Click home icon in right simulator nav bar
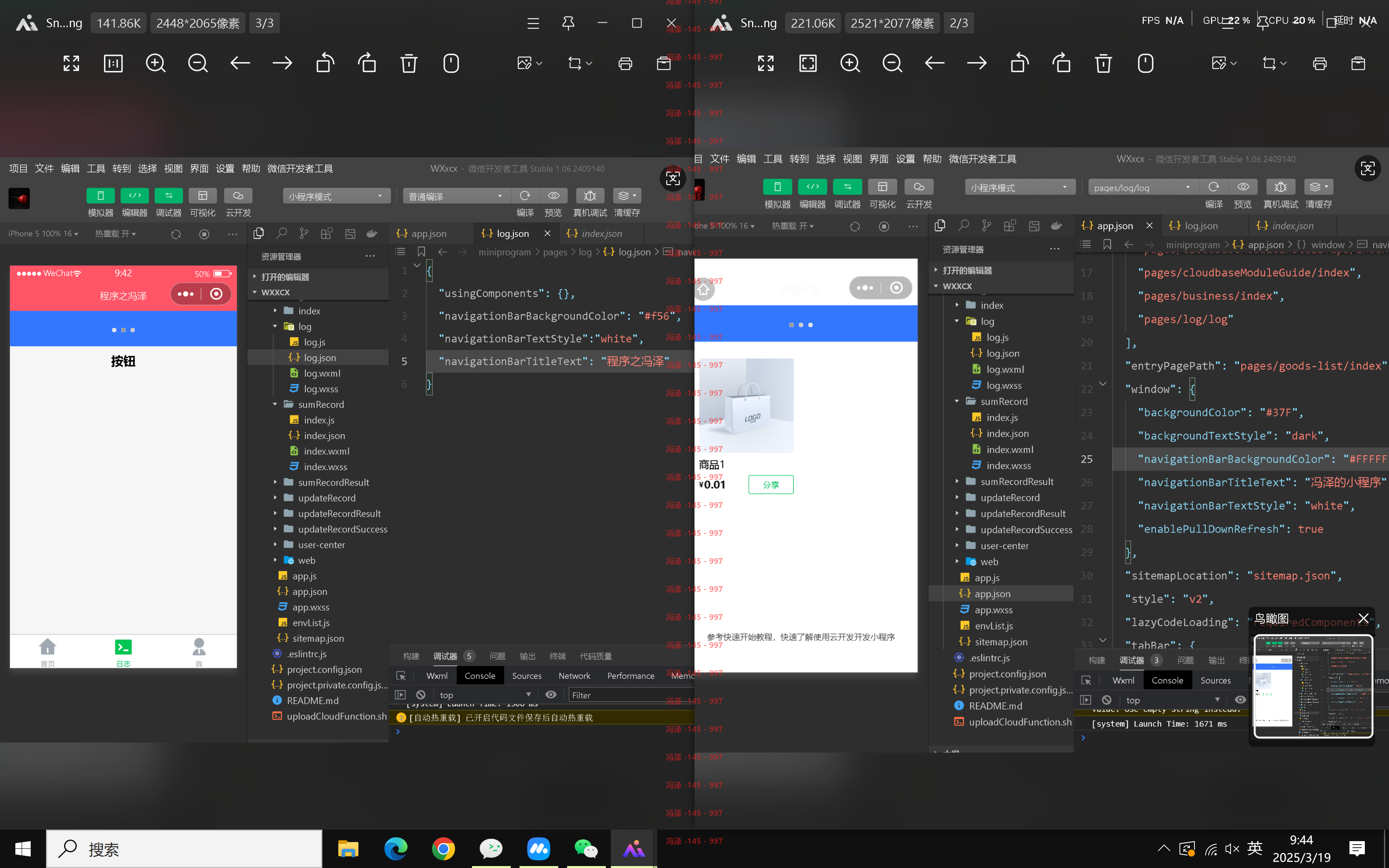The image size is (1389, 868). point(704,290)
